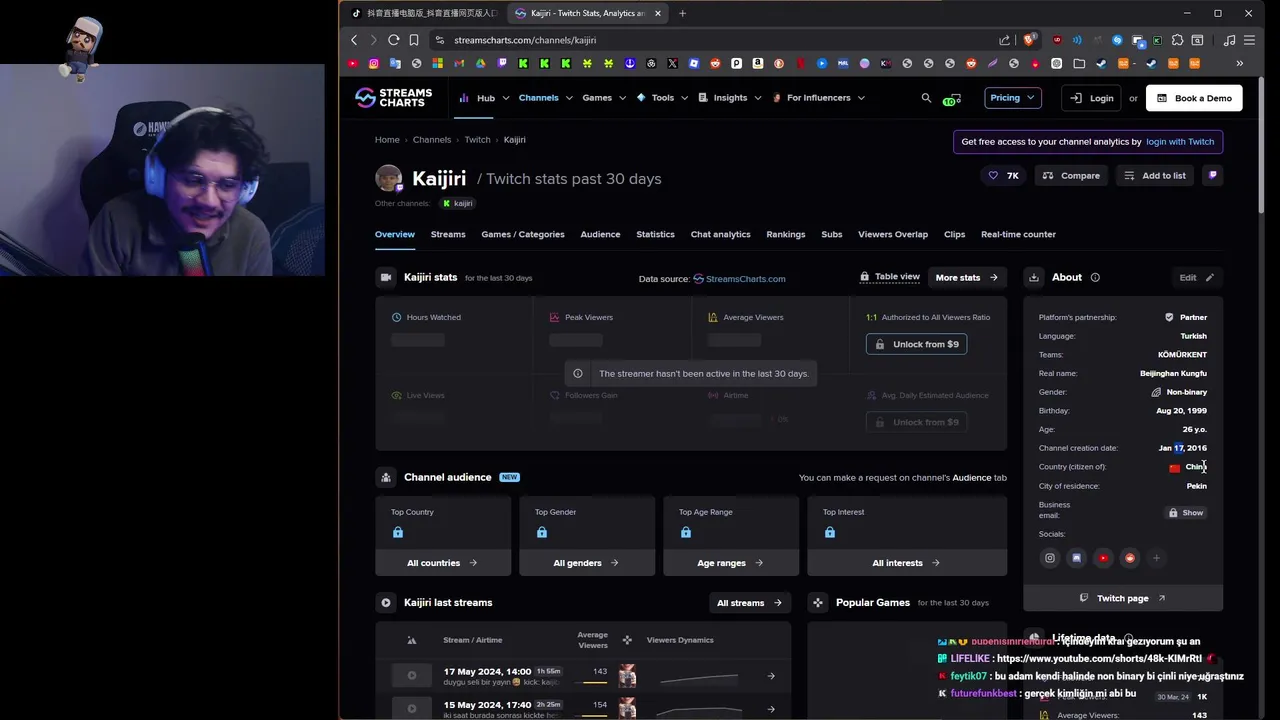1280x720 pixels.
Task: Click the info icon next to About
Action: (x=1095, y=277)
